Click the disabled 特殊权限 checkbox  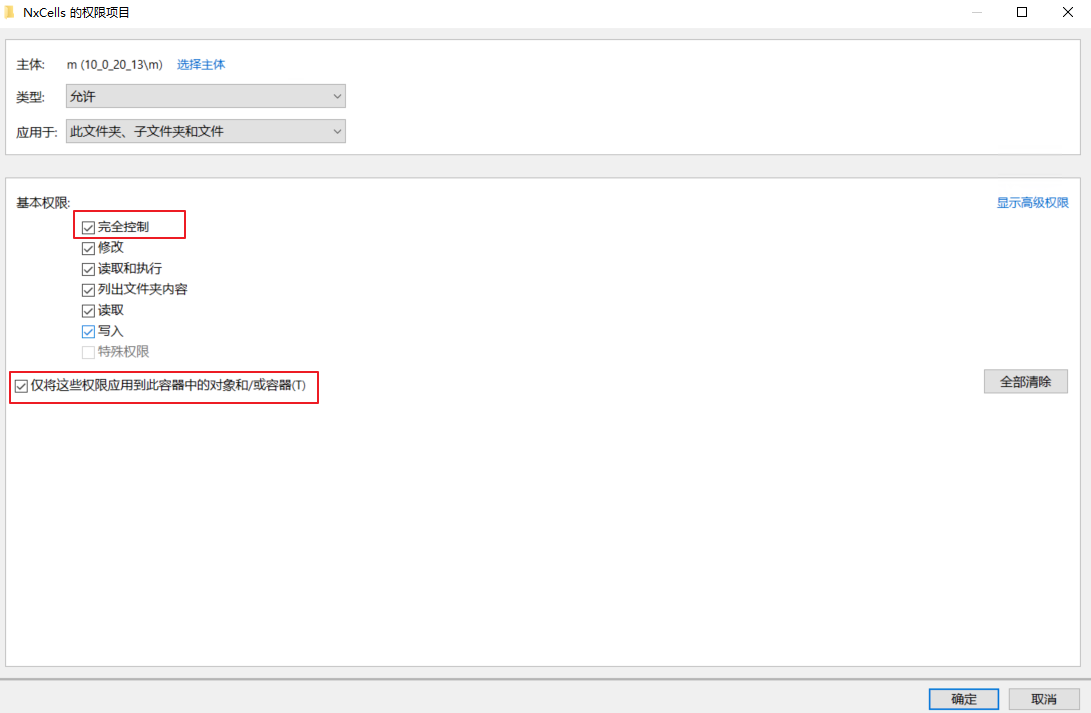(88, 353)
